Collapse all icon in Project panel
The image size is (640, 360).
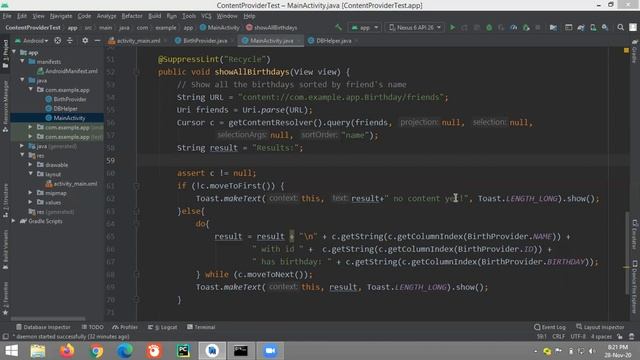point(70,40)
